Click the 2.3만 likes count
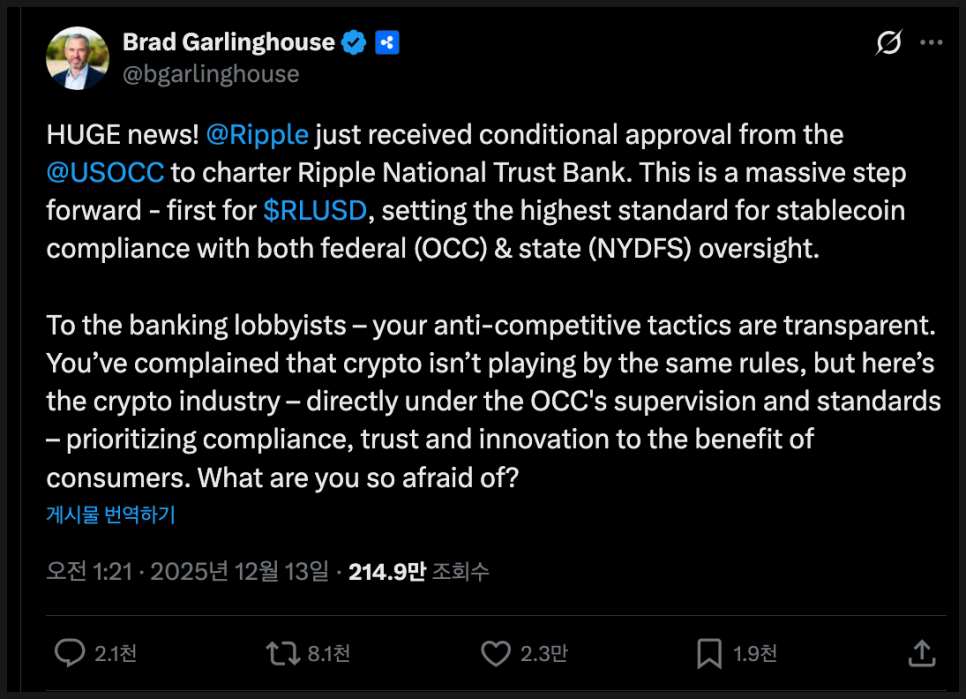The image size is (966, 699). pyautogui.click(x=544, y=654)
